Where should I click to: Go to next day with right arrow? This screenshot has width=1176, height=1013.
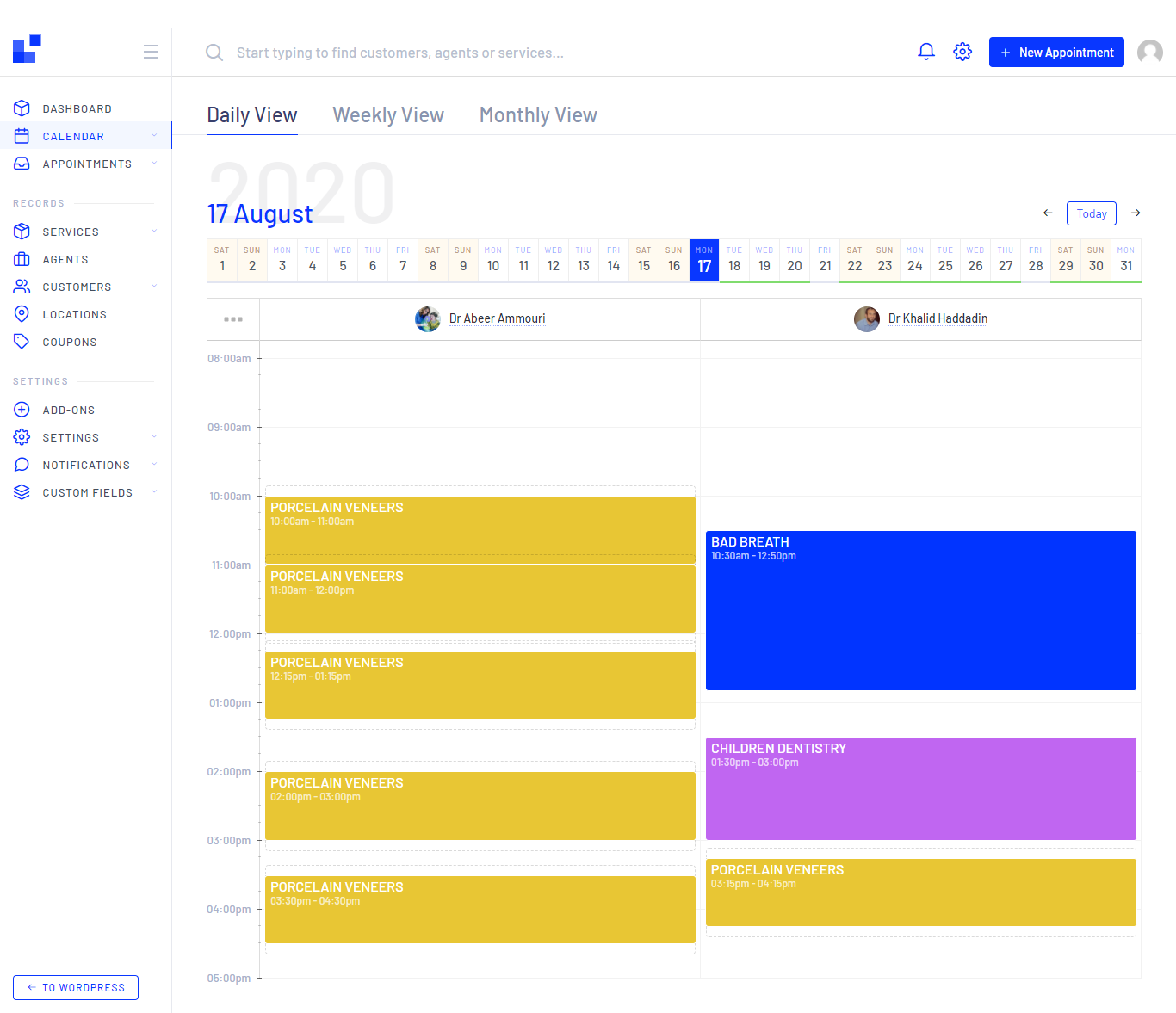click(x=1136, y=213)
